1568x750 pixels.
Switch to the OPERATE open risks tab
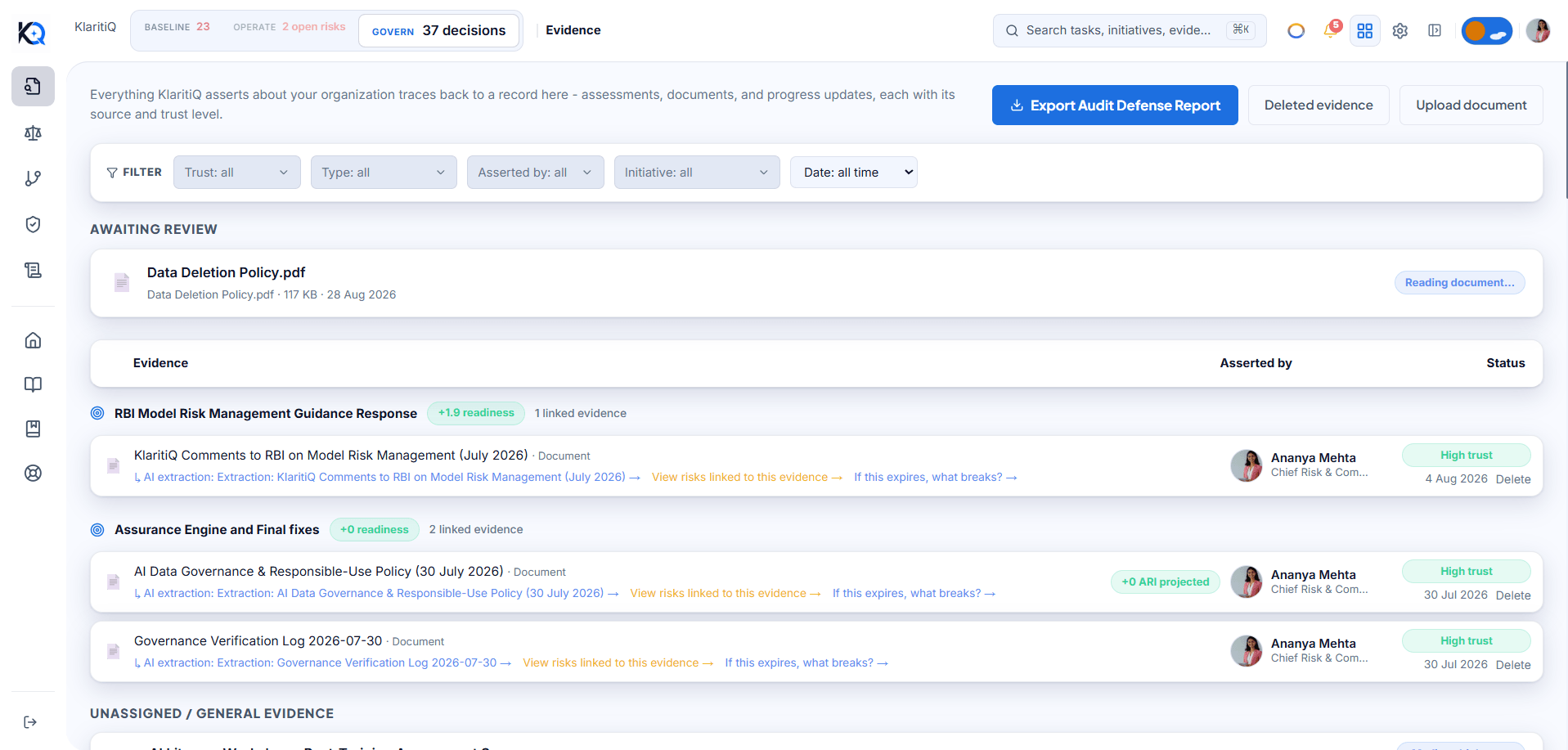(x=290, y=27)
